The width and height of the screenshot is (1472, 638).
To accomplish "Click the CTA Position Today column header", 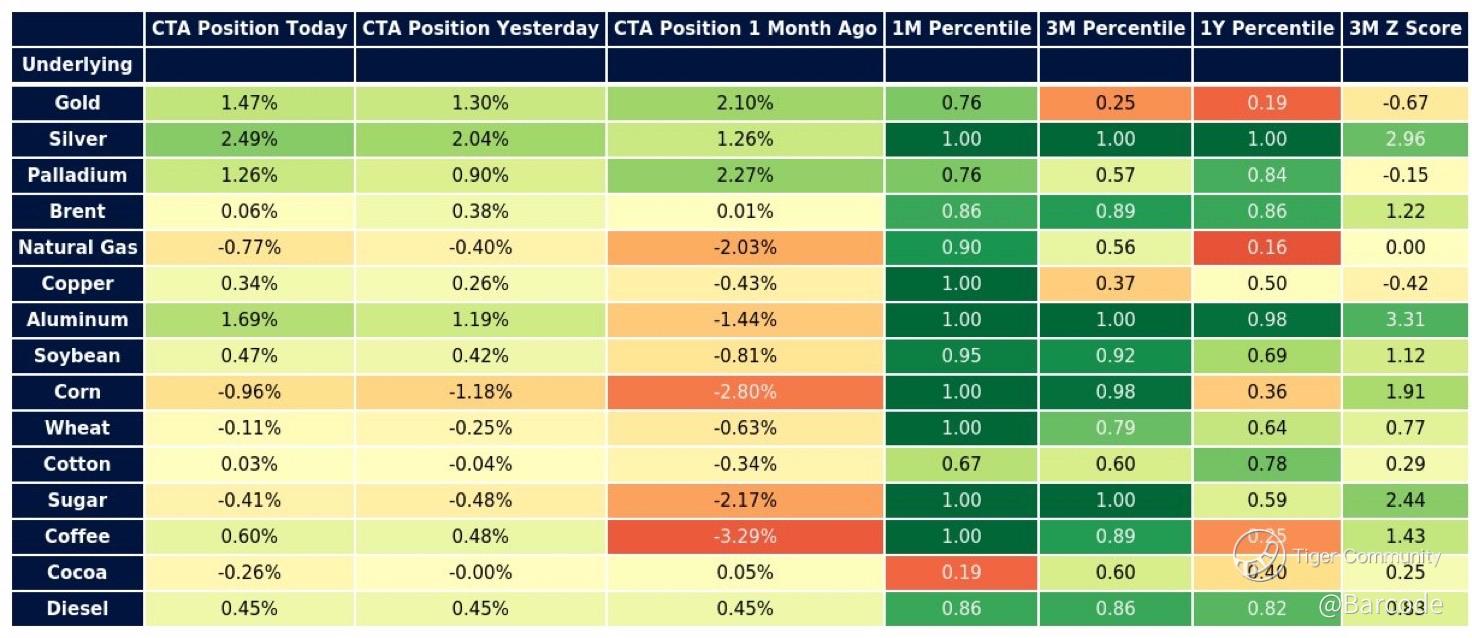I will (249, 28).
